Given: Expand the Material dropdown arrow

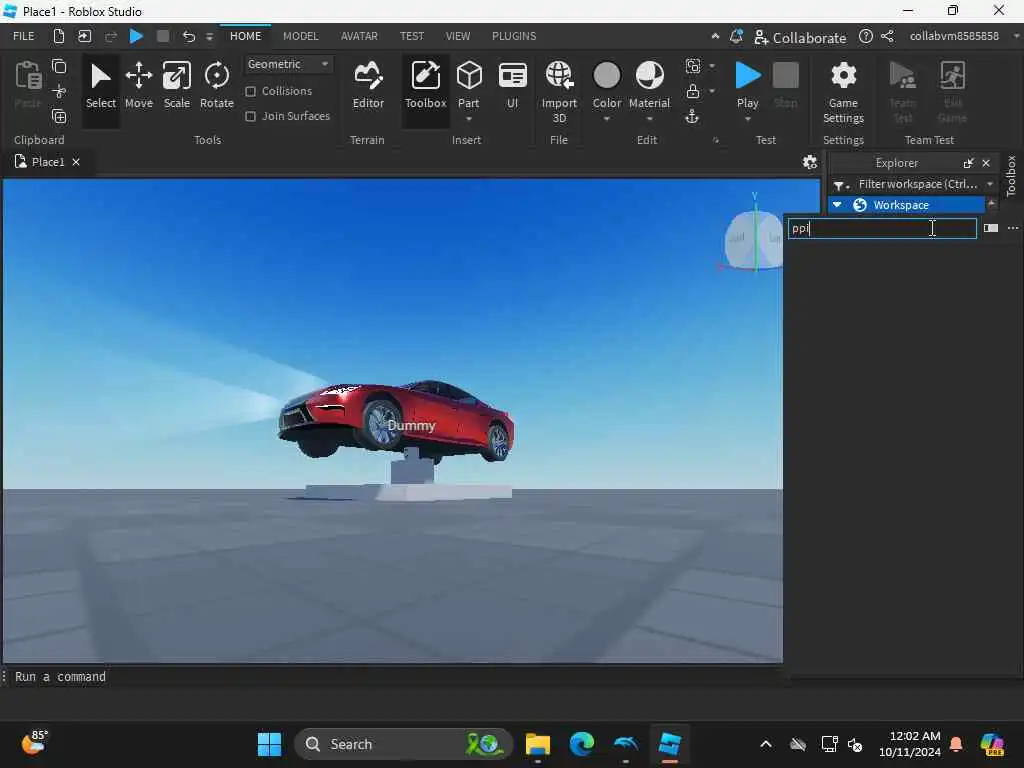Looking at the screenshot, I should tap(649, 119).
